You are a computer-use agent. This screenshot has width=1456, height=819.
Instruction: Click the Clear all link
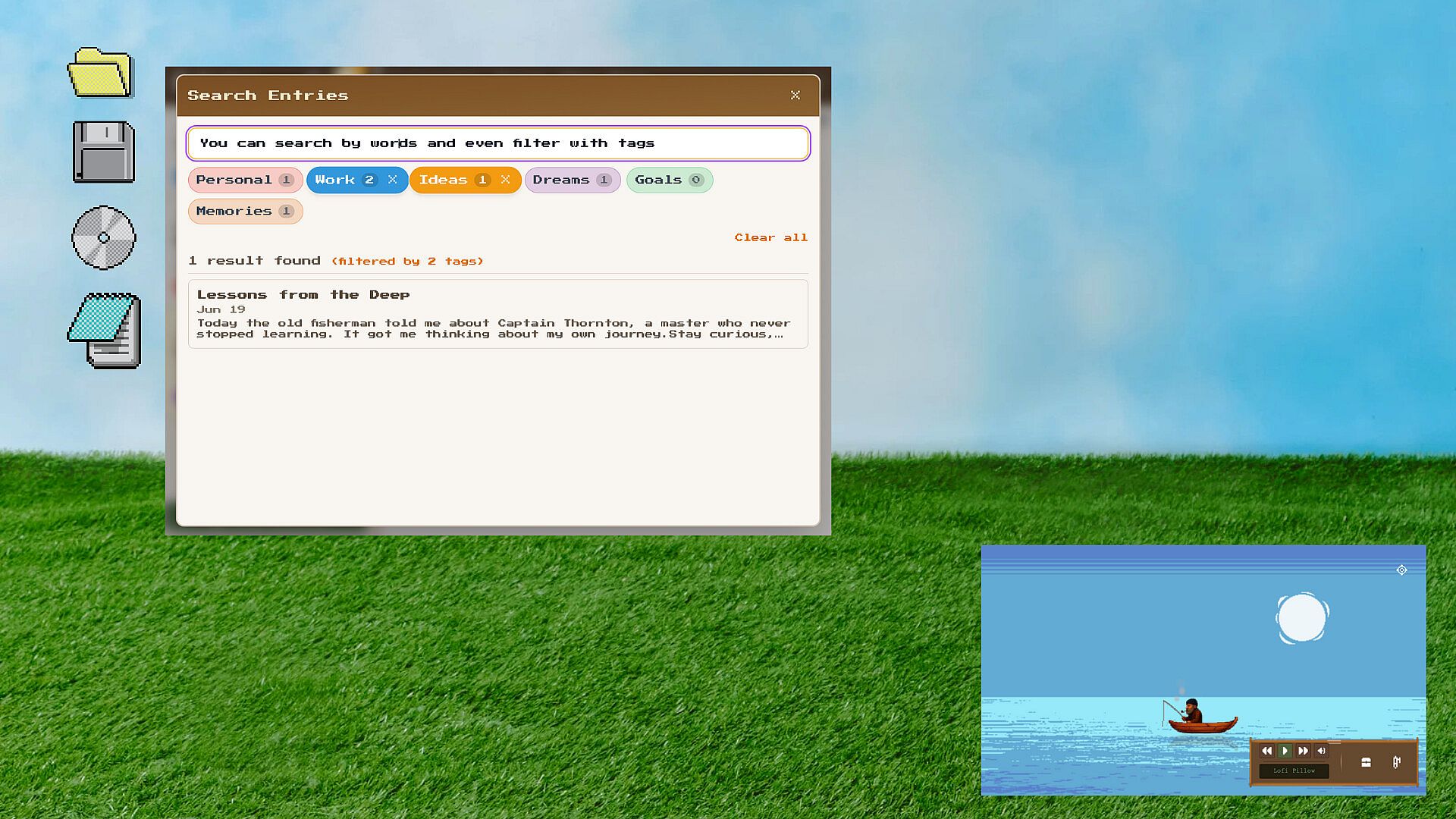[x=770, y=237]
